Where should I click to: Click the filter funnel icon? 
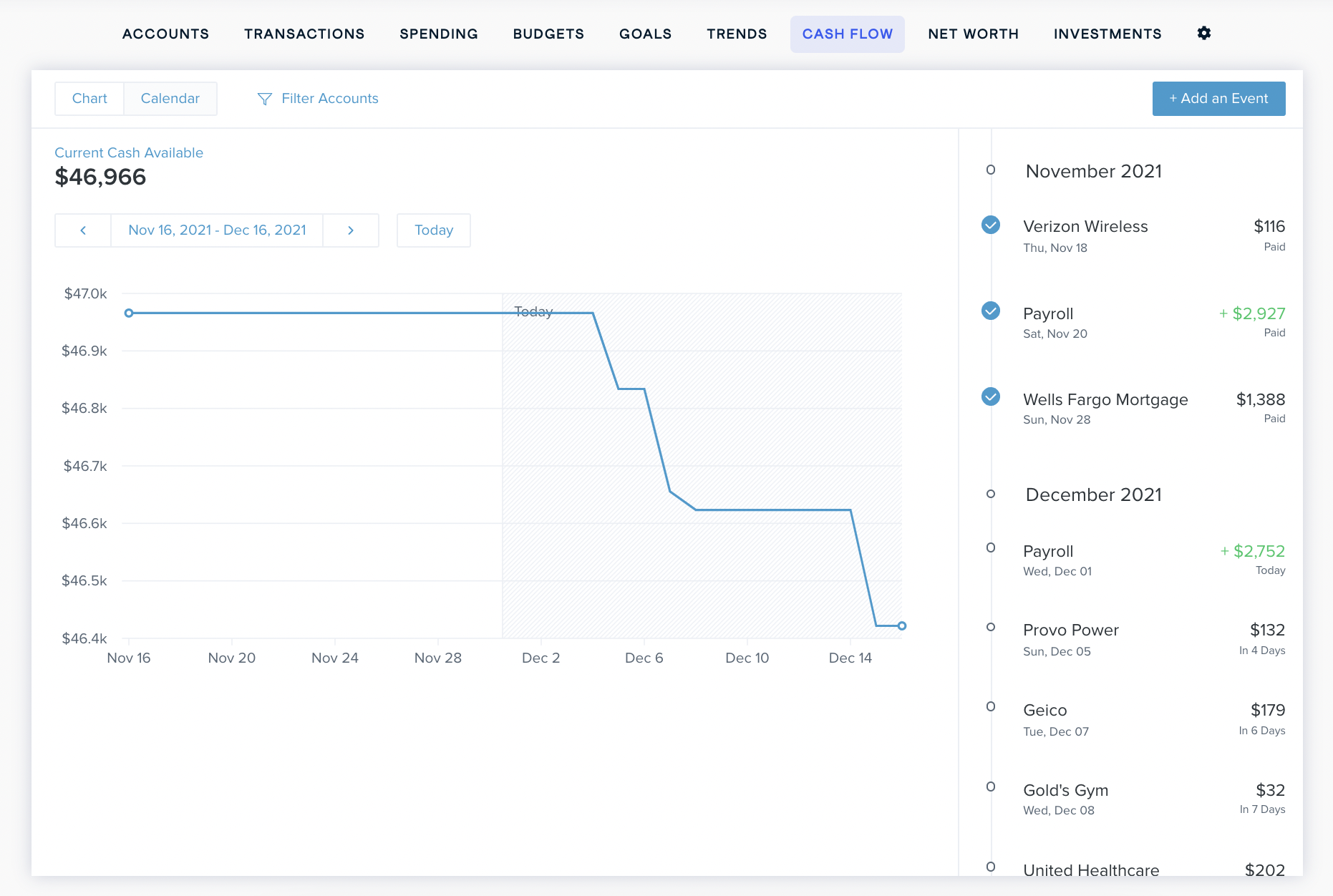[x=264, y=99]
